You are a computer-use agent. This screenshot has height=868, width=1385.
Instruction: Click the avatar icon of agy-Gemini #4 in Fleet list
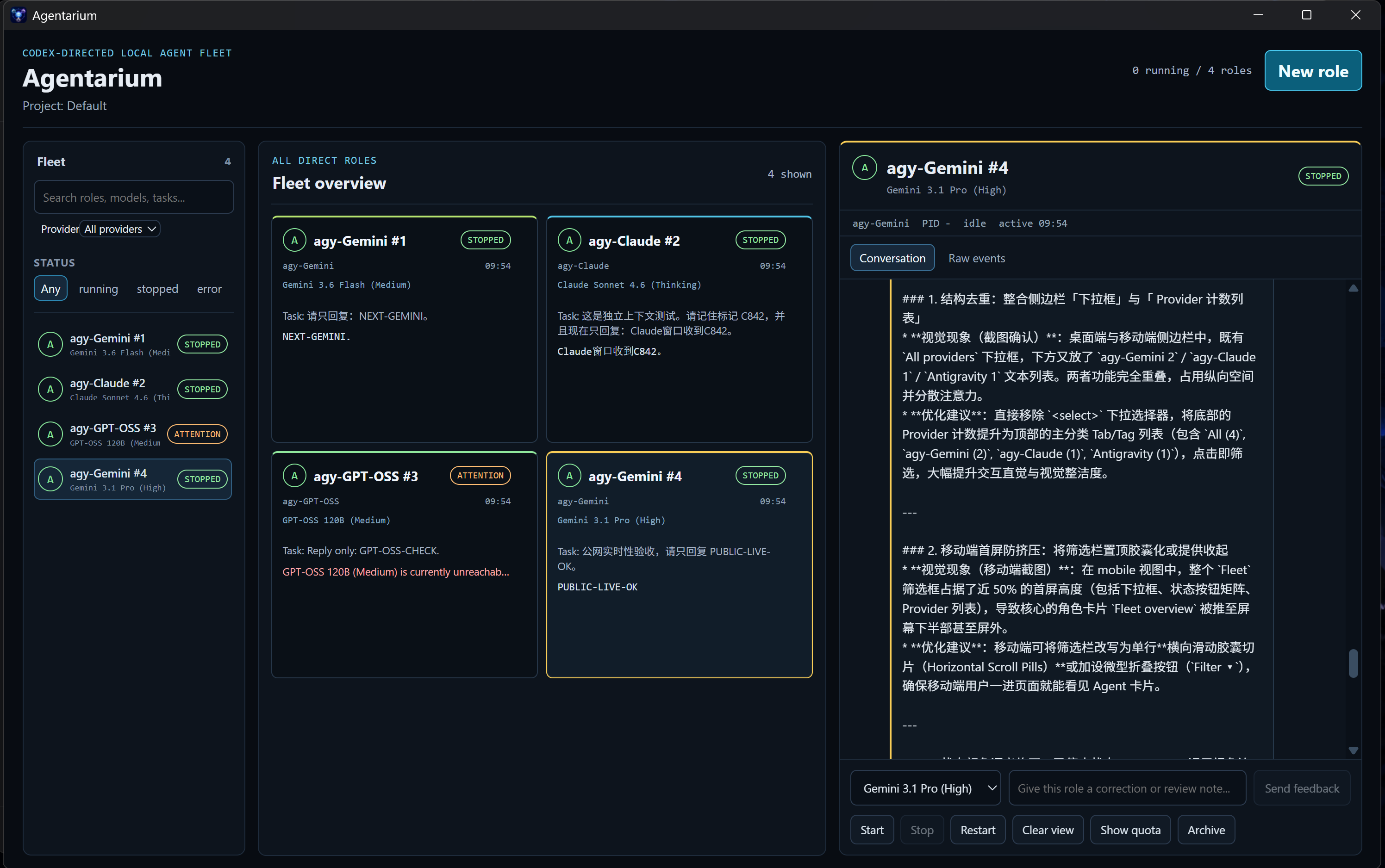(x=50, y=479)
